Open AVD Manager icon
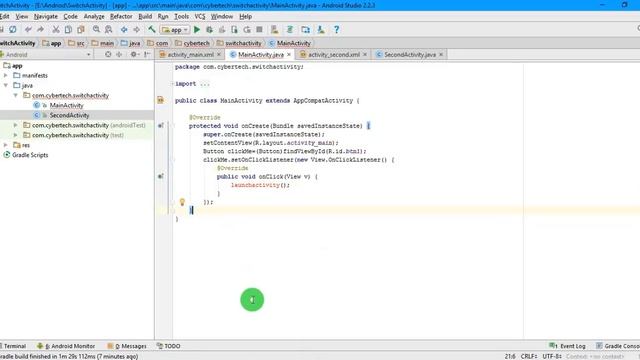This screenshot has height=360, width=640. coord(275,29)
